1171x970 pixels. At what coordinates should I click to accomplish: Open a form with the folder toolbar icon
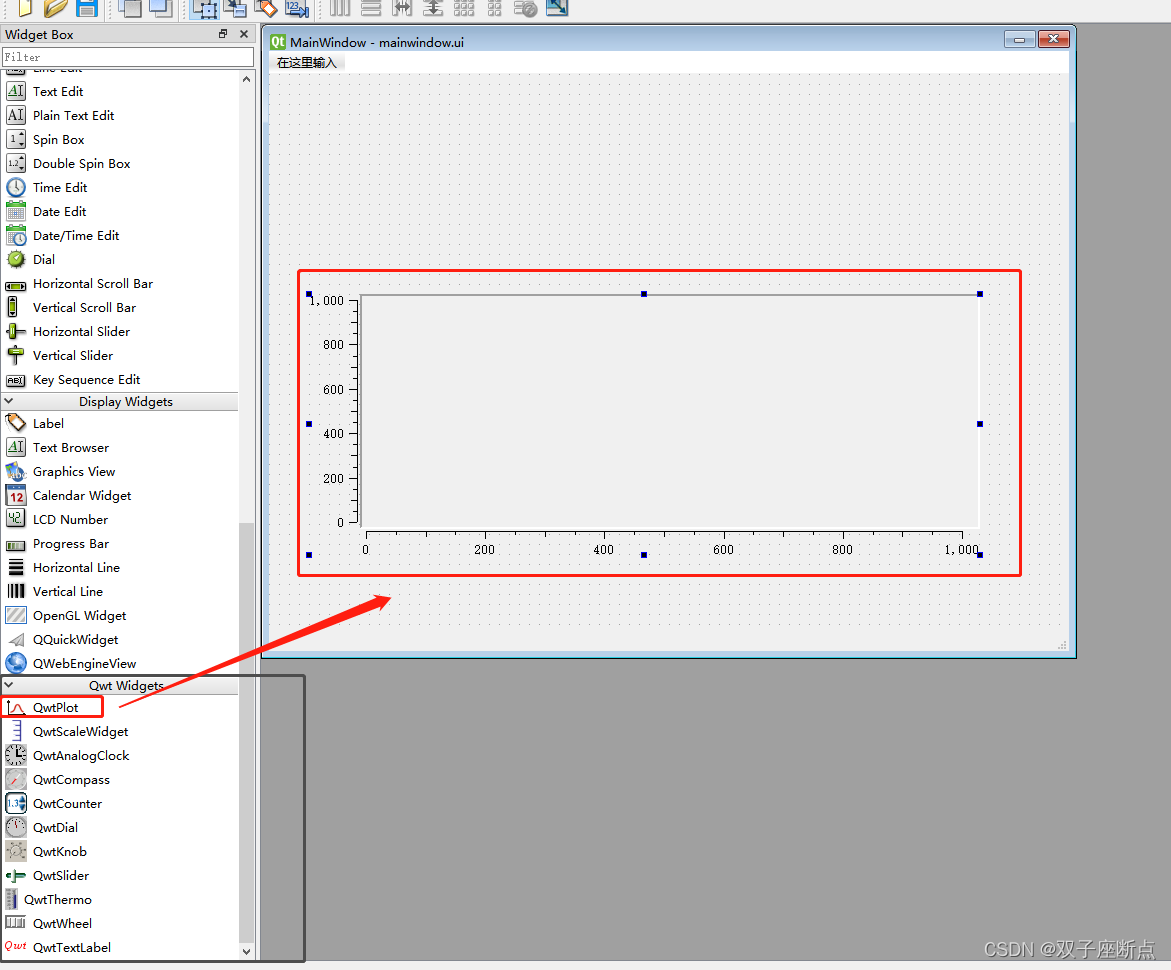[55, 8]
